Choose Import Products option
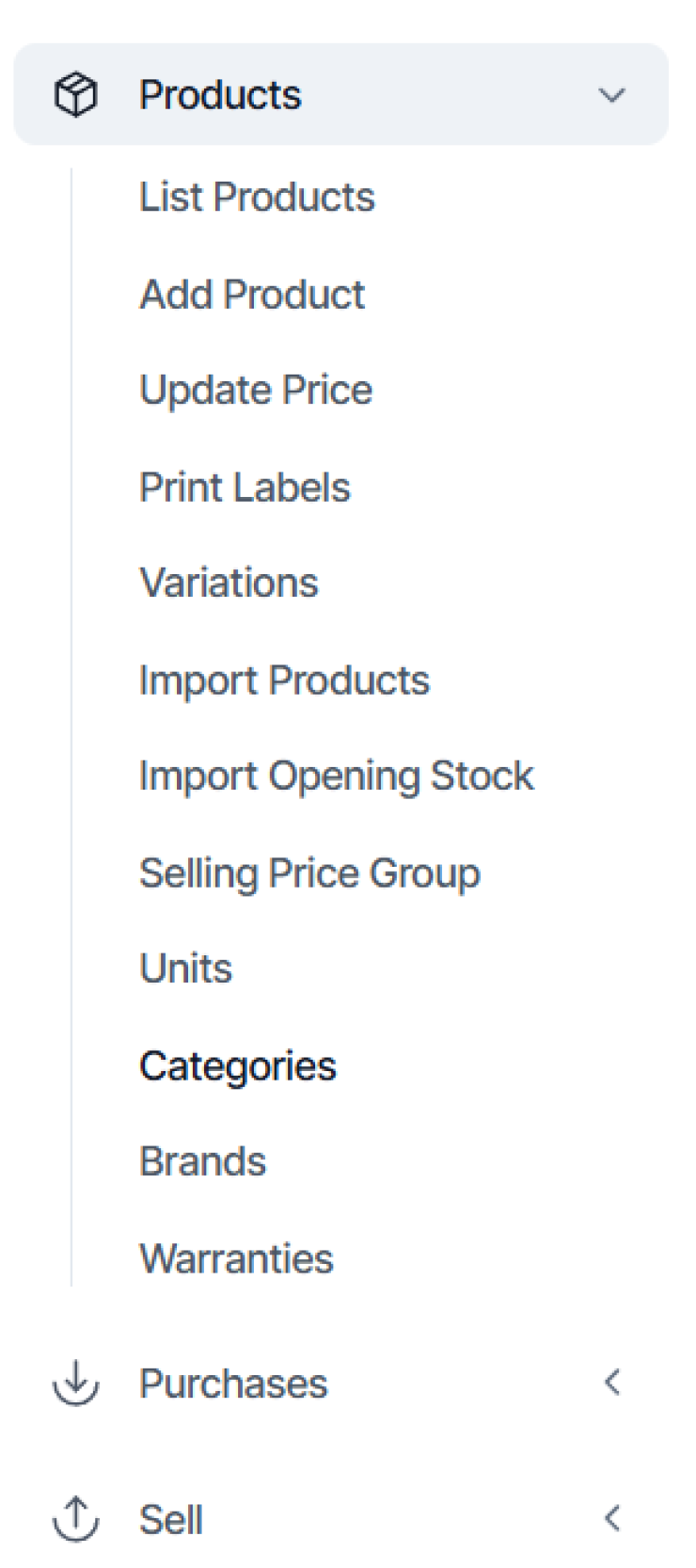The width and height of the screenshot is (696, 1568). (284, 680)
